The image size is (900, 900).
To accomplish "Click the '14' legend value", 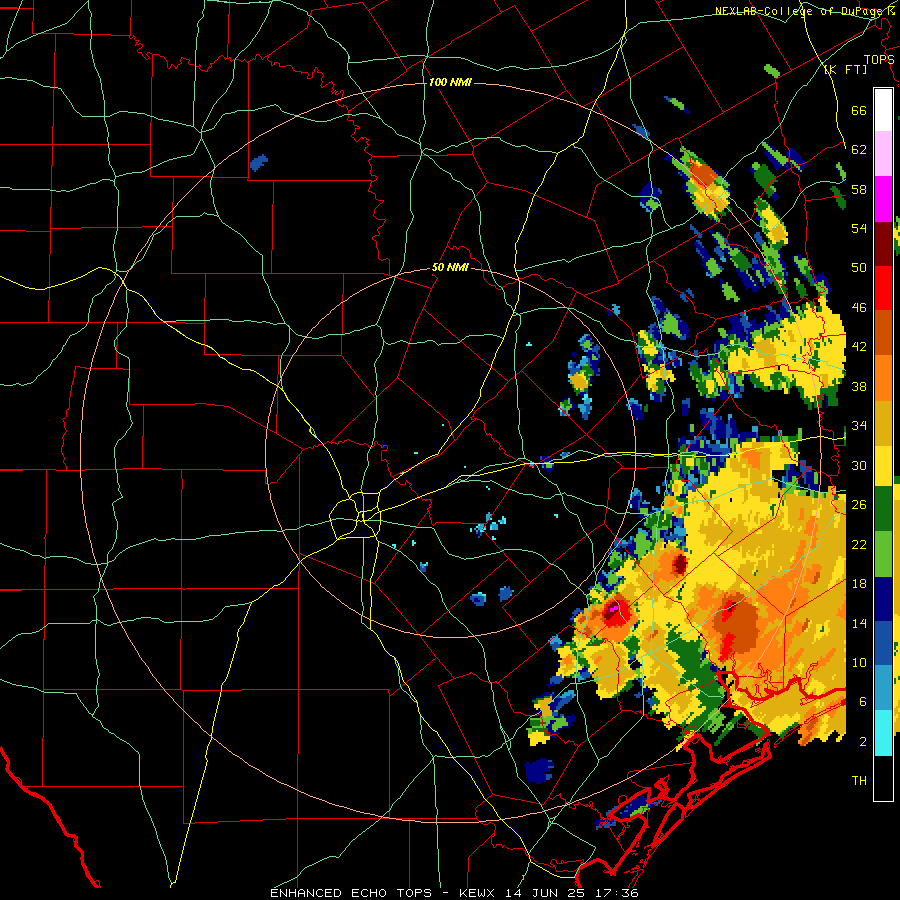I will click(859, 623).
